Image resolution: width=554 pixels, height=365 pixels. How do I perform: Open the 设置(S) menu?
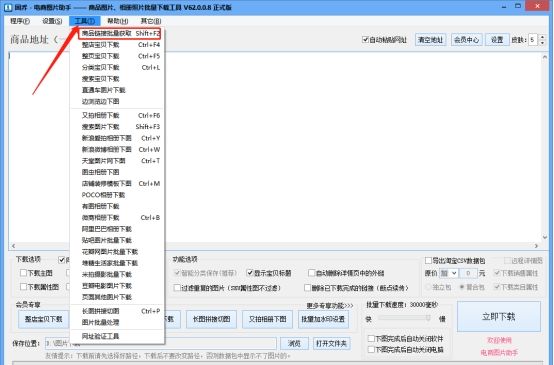tap(52, 21)
